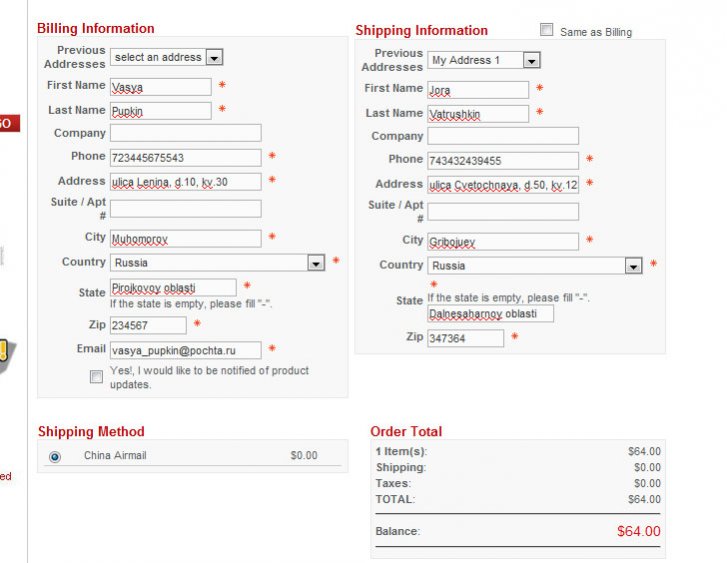Click billing First Name field

(x=160, y=87)
